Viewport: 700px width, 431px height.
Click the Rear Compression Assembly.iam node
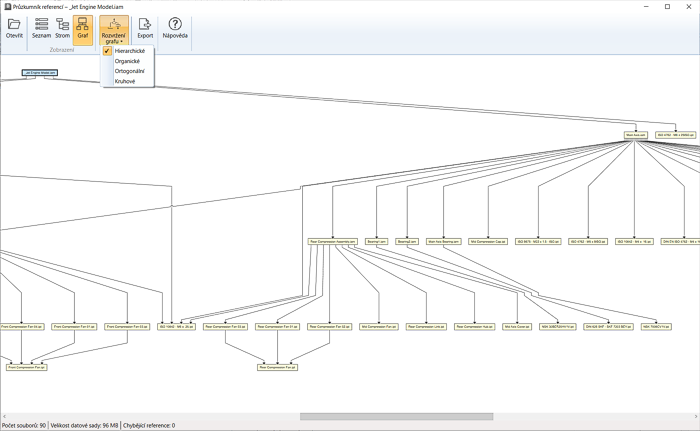click(333, 241)
